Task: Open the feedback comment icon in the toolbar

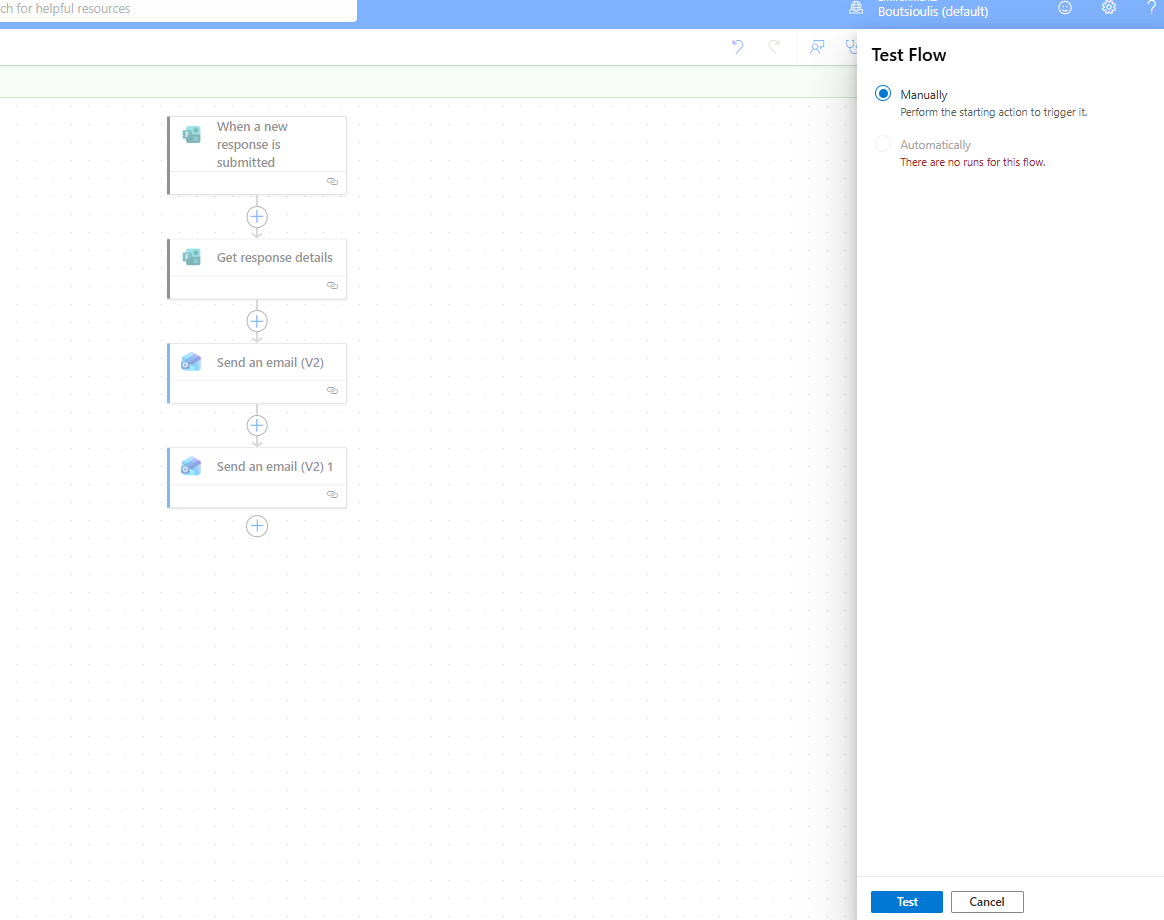Action: 817,47
